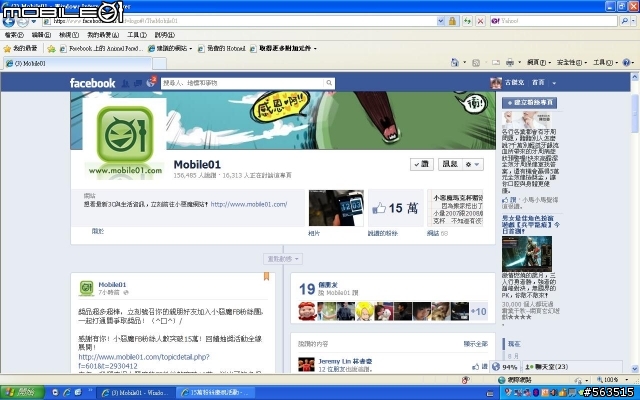Screen dimensions: 640x400
Task: Click the Facebook search input field
Action: coord(242,83)
